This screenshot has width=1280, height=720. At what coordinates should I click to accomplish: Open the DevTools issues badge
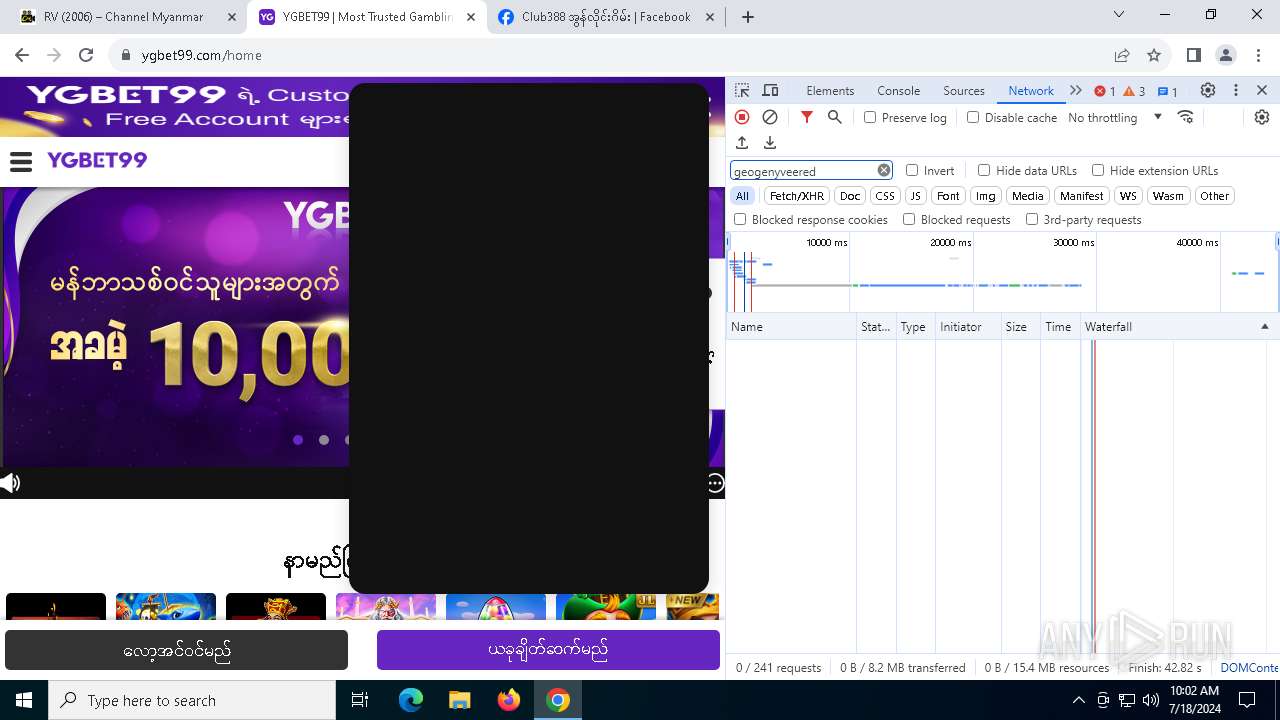click(x=1168, y=91)
